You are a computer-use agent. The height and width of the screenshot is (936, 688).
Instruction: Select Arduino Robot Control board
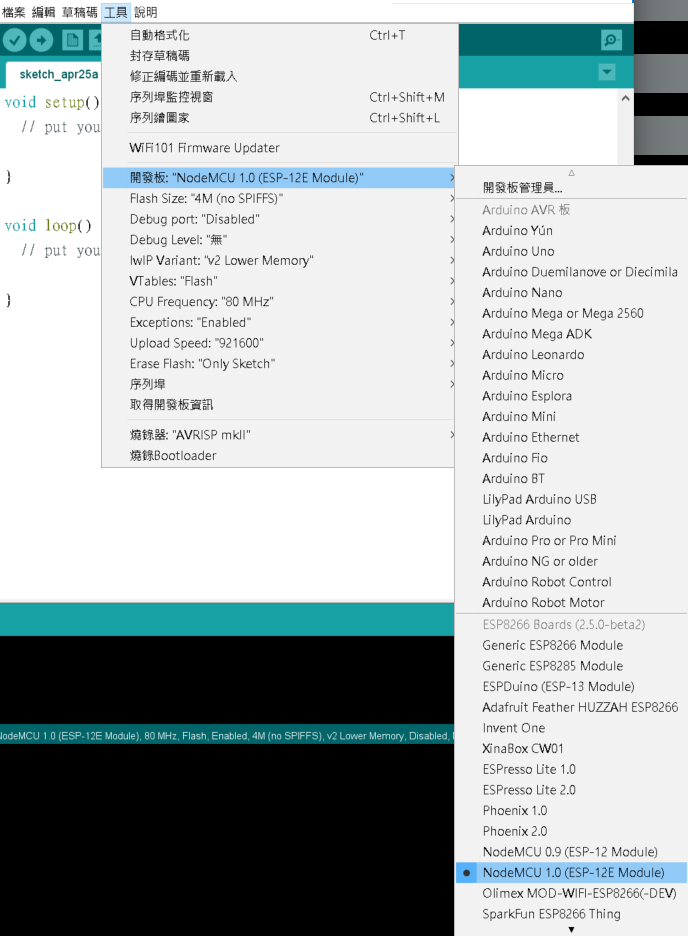click(x=571, y=581)
